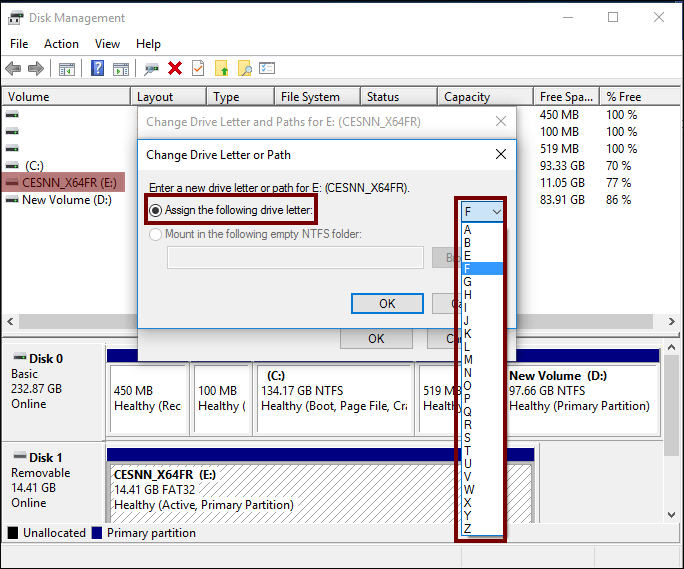The image size is (684, 569).
Task: Sort by the Free Space column header
Action: click(x=567, y=96)
